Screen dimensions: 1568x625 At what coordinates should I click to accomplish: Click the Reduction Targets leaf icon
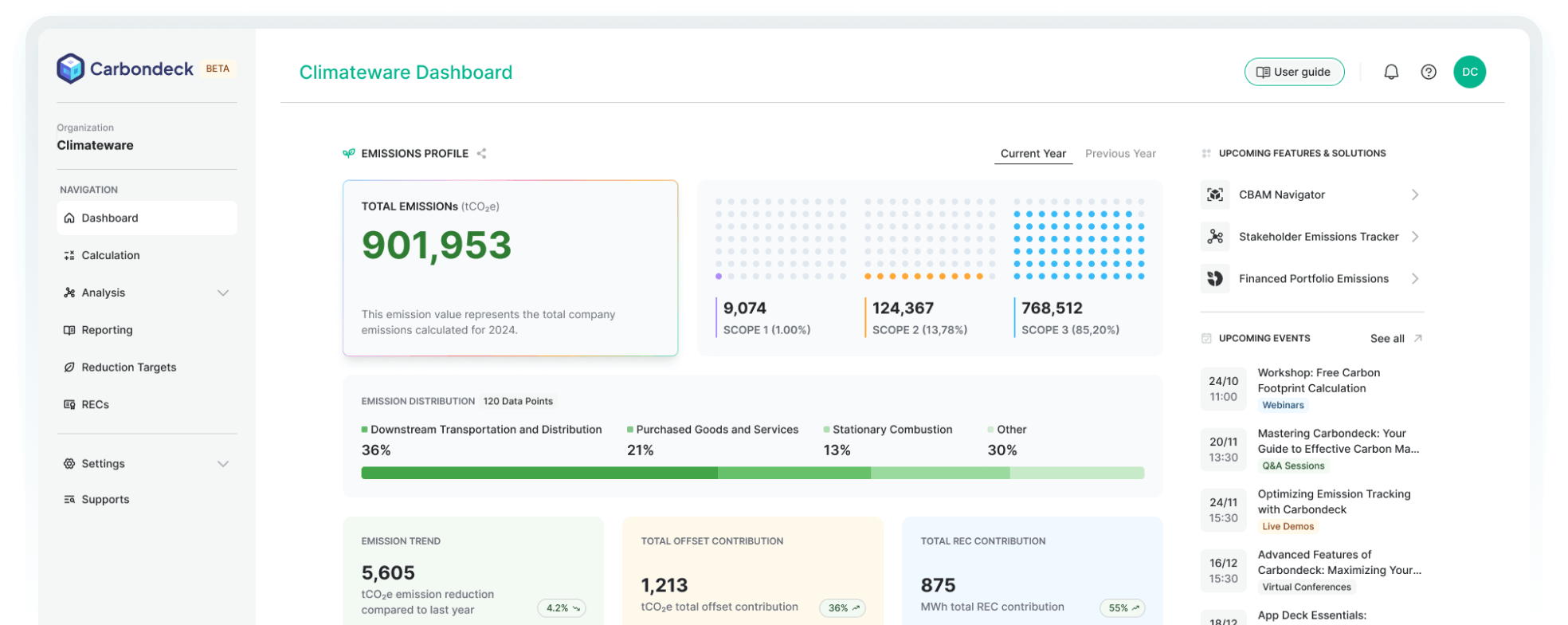pos(69,368)
